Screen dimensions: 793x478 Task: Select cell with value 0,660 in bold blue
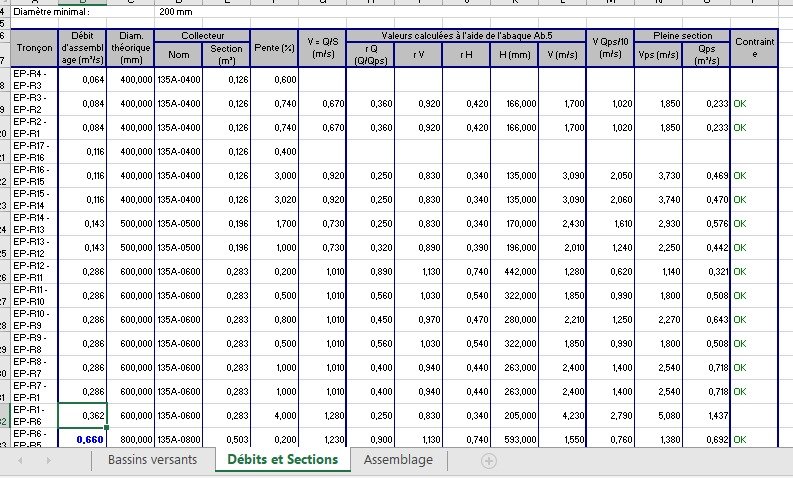[x=82, y=439]
